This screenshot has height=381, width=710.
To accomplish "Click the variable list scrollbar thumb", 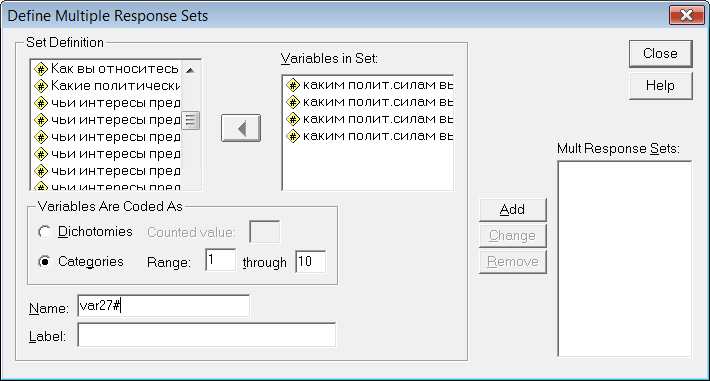I will tap(191, 121).
